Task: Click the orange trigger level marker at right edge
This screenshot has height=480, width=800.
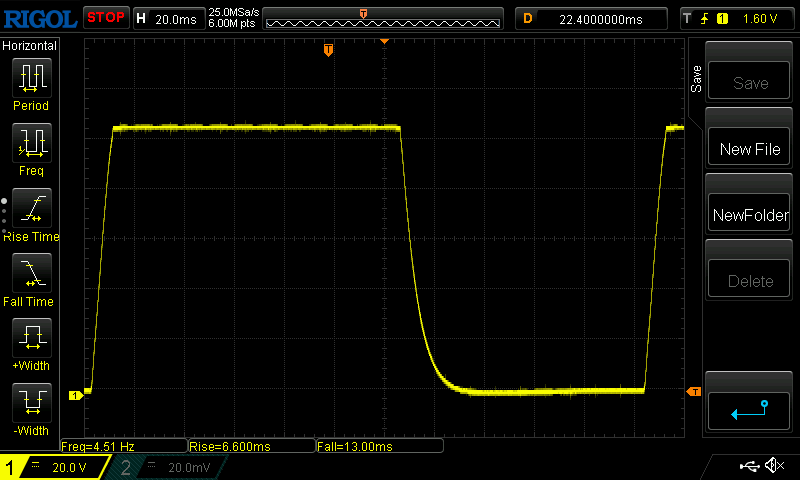Action: pos(694,391)
